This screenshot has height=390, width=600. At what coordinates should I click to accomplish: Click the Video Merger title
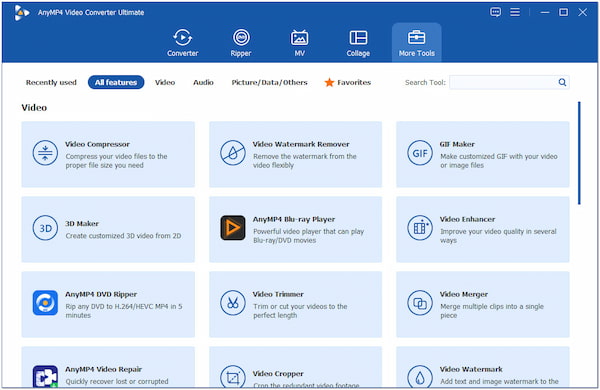pyautogui.click(x=464, y=294)
